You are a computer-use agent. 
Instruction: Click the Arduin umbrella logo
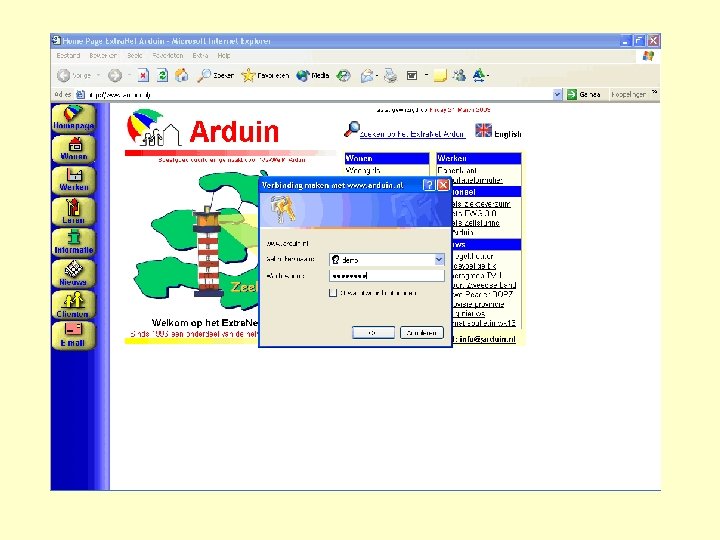click(x=153, y=128)
